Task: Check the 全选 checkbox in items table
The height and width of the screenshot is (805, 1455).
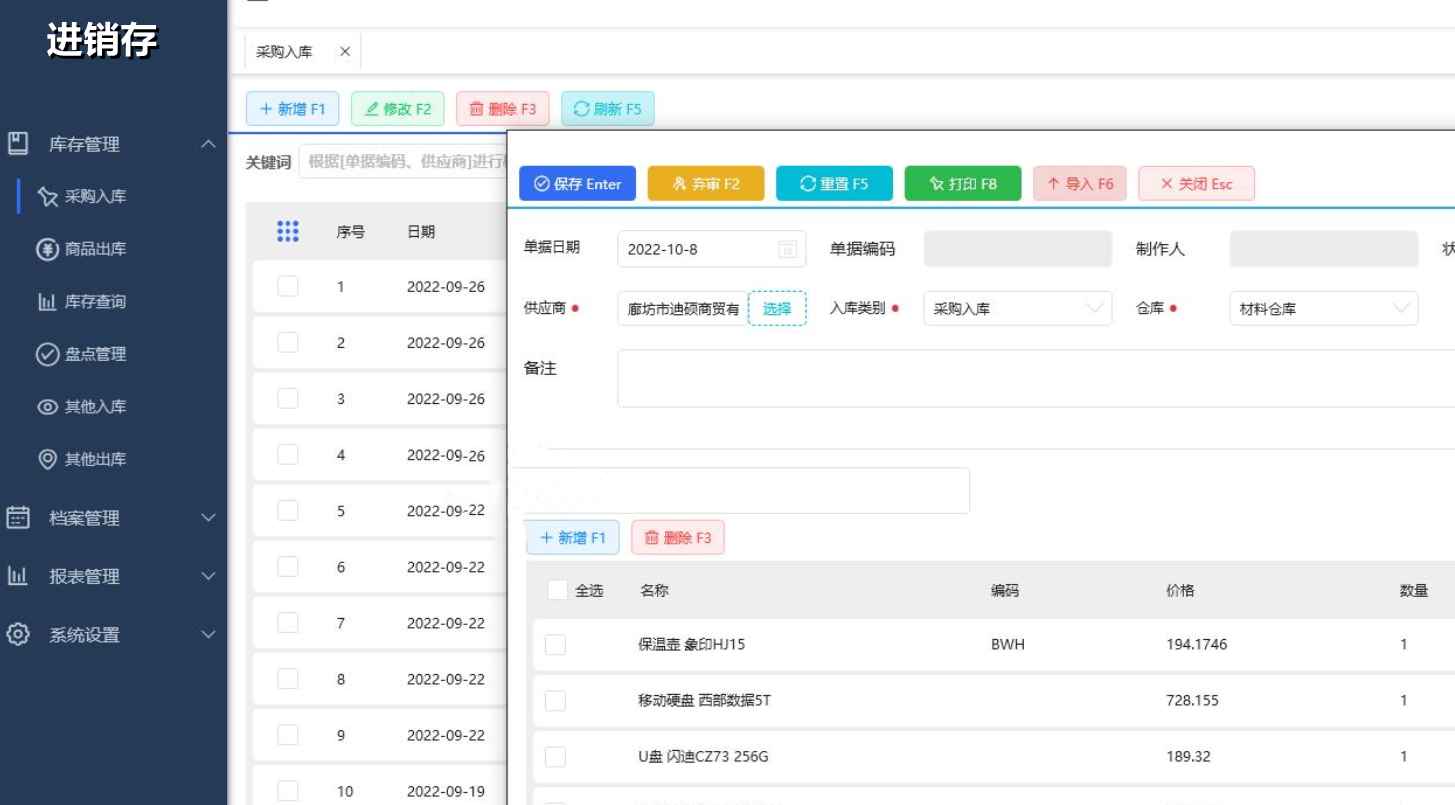Action: pyautogui.click(x=558, y=591)
